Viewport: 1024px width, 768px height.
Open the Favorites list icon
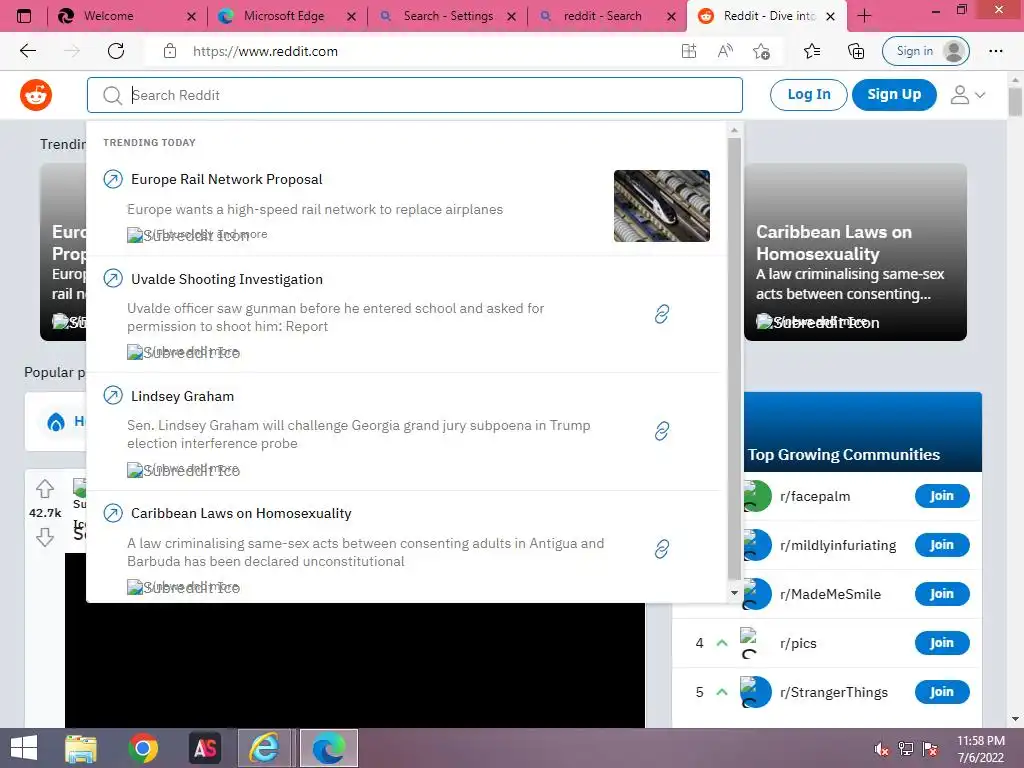[x=812, y=51]
